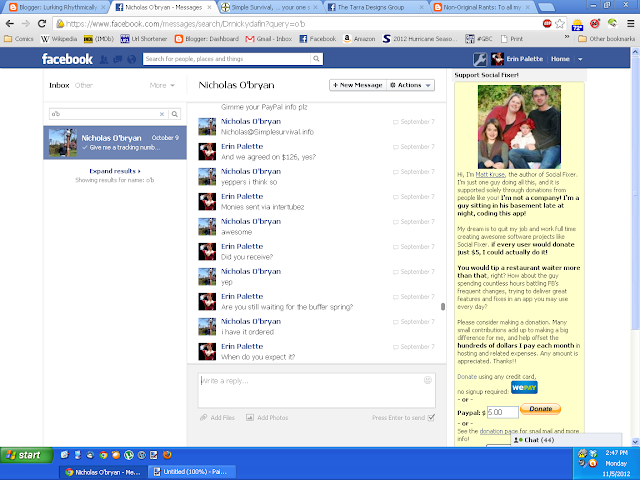Click Erin Palette name above 'Did you receive?'
This screenshot has height=480, width=640.
[242, 246]
